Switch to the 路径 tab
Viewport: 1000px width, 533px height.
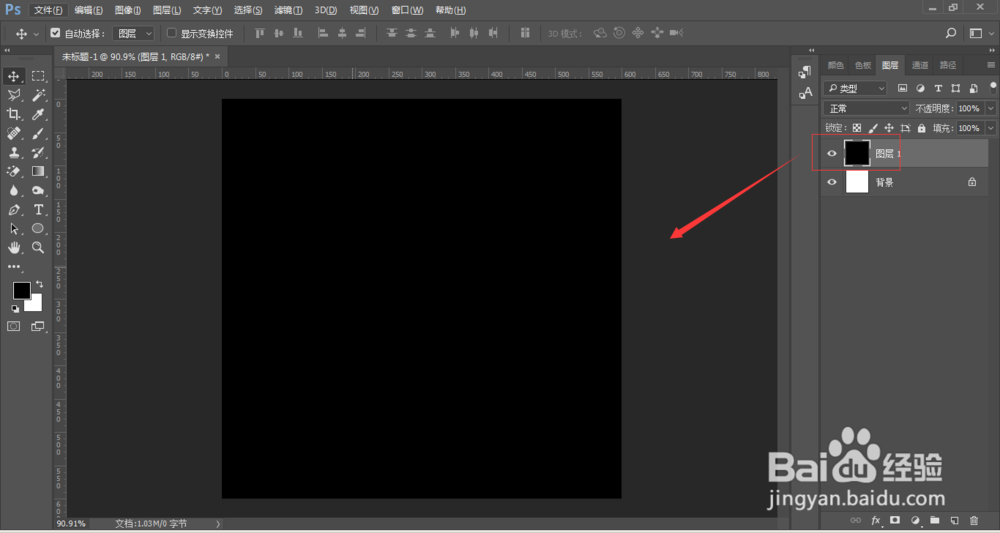pyautogui.click(x=948, y=65)
